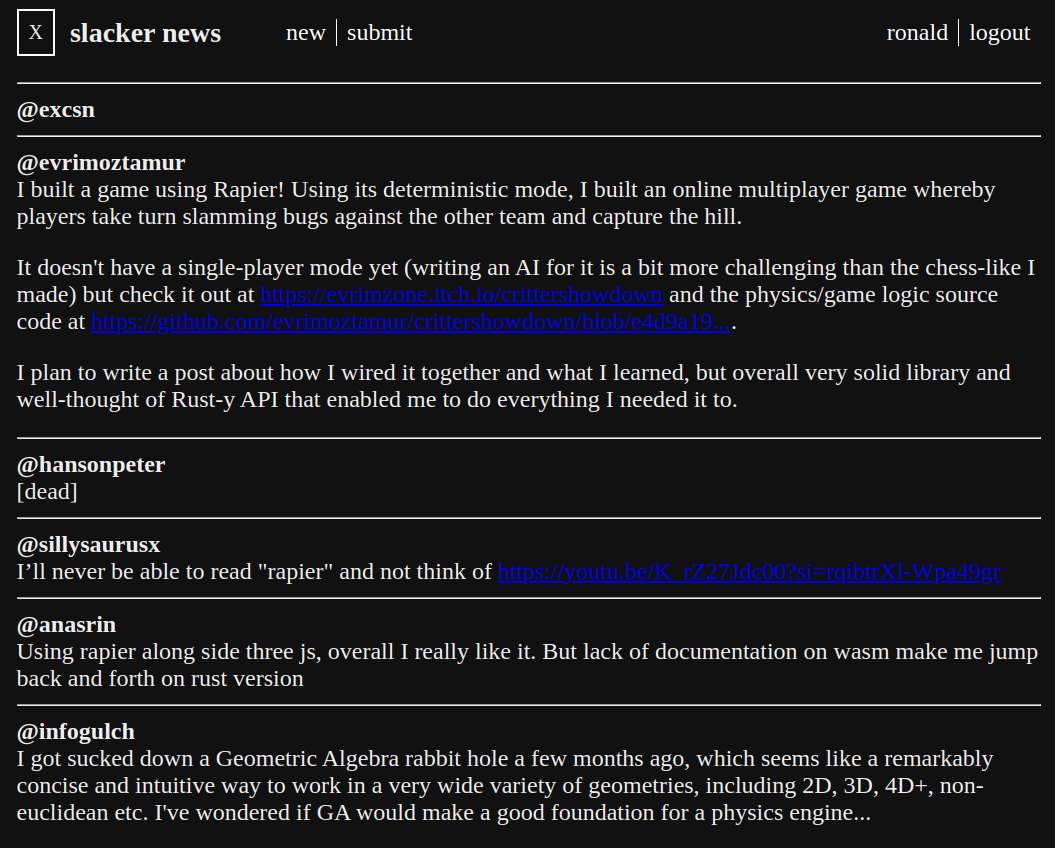This screenshot has width=1055, height=848.
Task: Click the comment about Geometric Algebra rabbit hole
Action: 505,785
